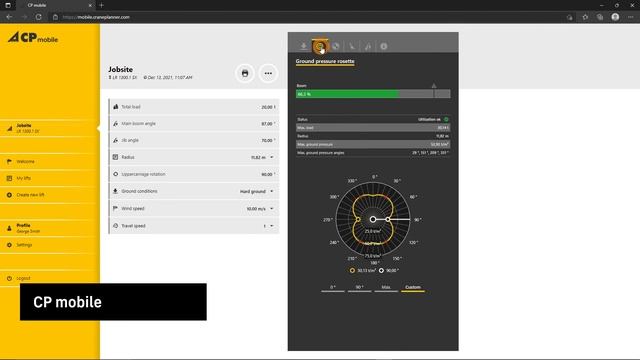Open a new browser tab
640x360 pixels.
101,5
